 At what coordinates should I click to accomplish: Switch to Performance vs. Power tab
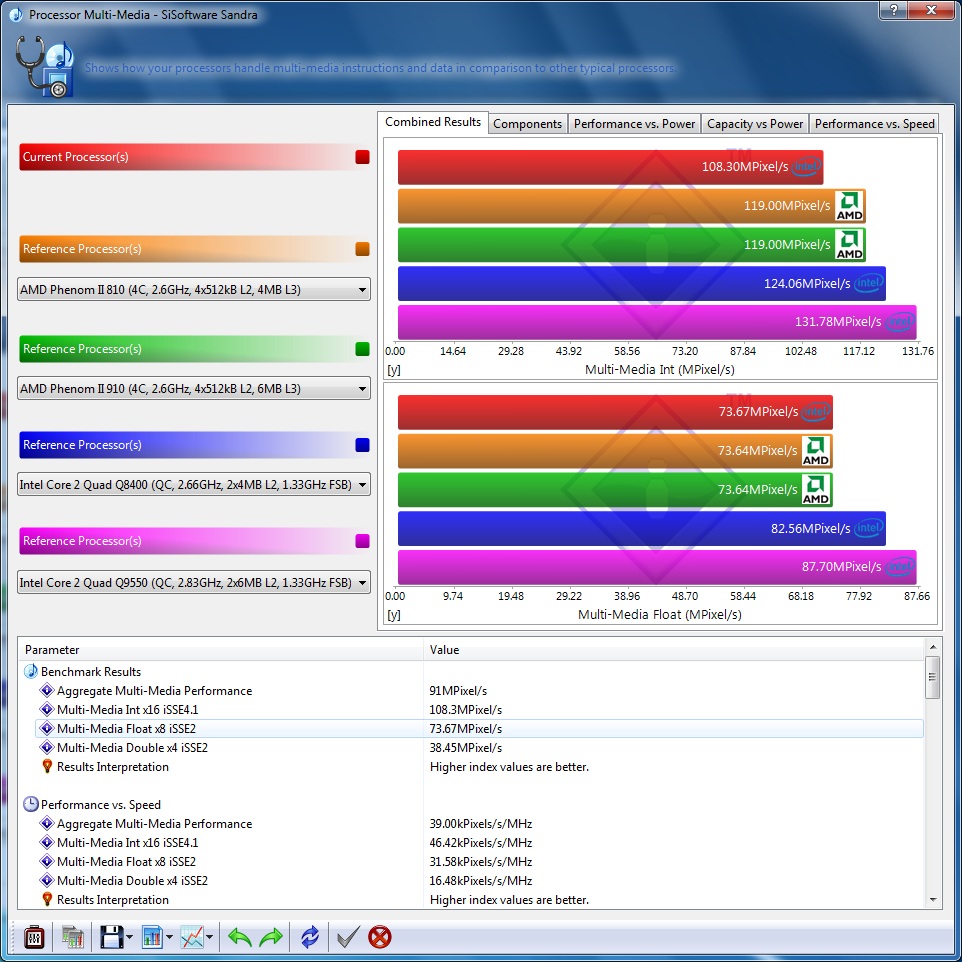[x=634, y=123]
